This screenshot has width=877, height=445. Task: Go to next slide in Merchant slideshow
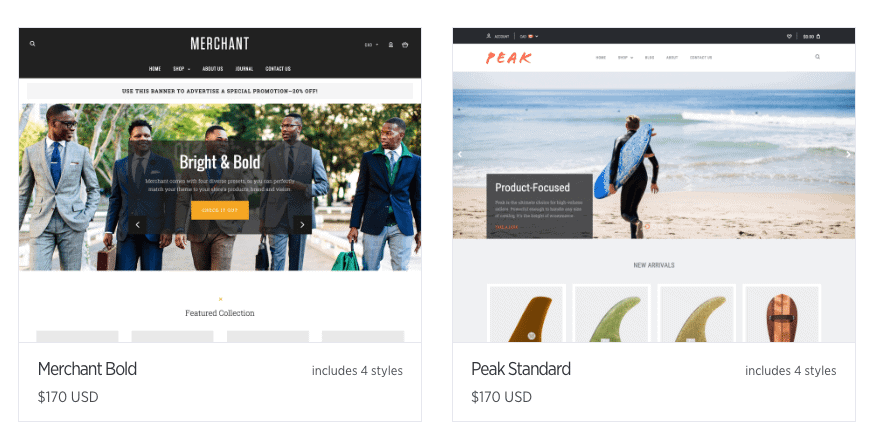click(302, 225)
